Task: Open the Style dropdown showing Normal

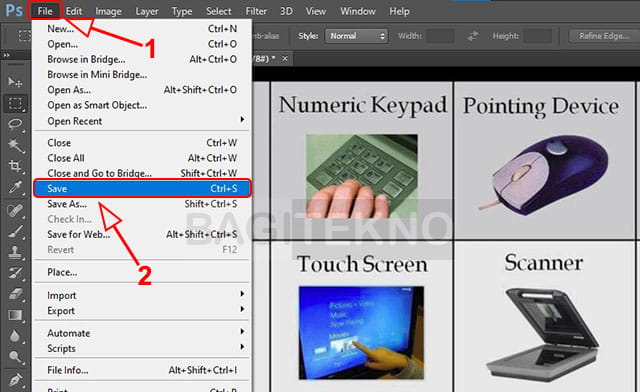Action: coord(356,36)
